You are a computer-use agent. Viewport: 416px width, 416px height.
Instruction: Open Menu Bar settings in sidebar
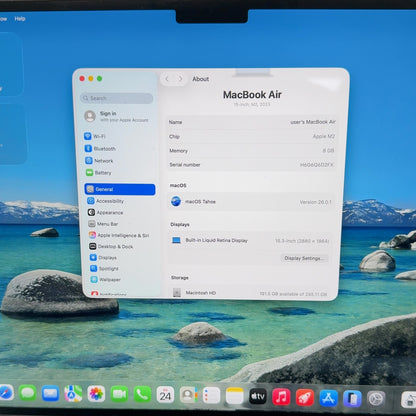[x=103, y=224]
